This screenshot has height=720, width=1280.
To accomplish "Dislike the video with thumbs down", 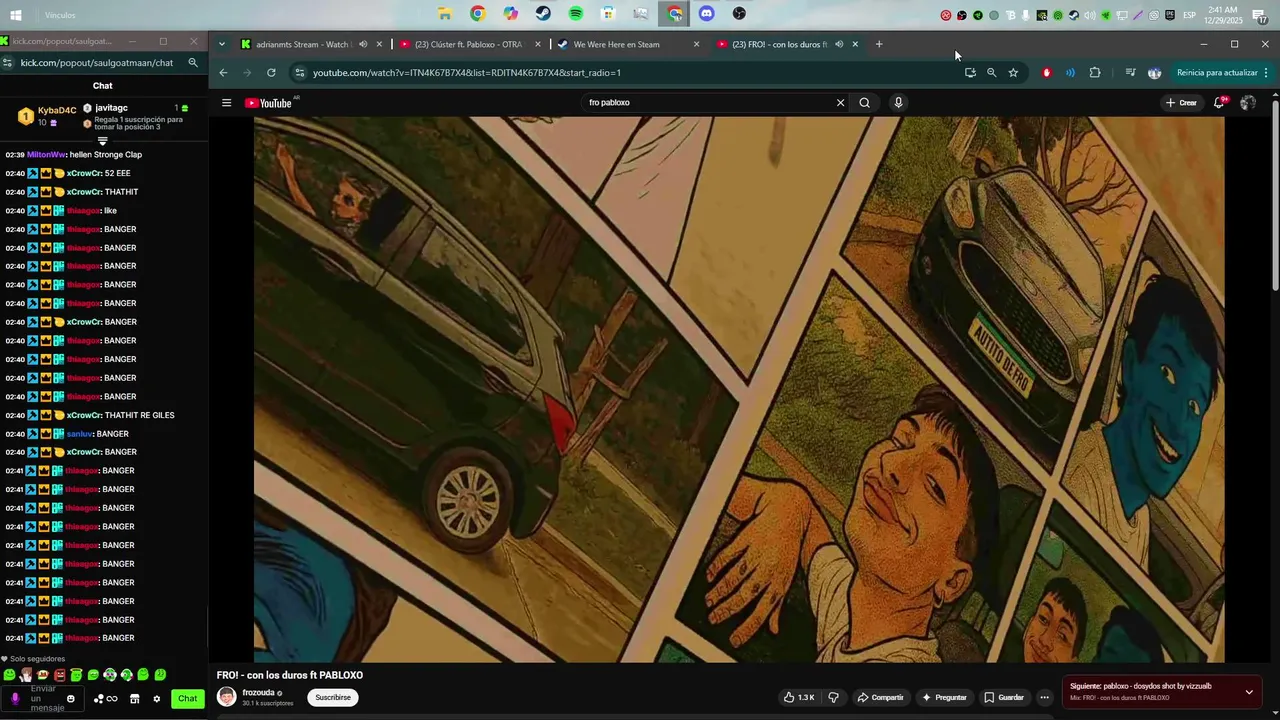I will pos(833,697).
